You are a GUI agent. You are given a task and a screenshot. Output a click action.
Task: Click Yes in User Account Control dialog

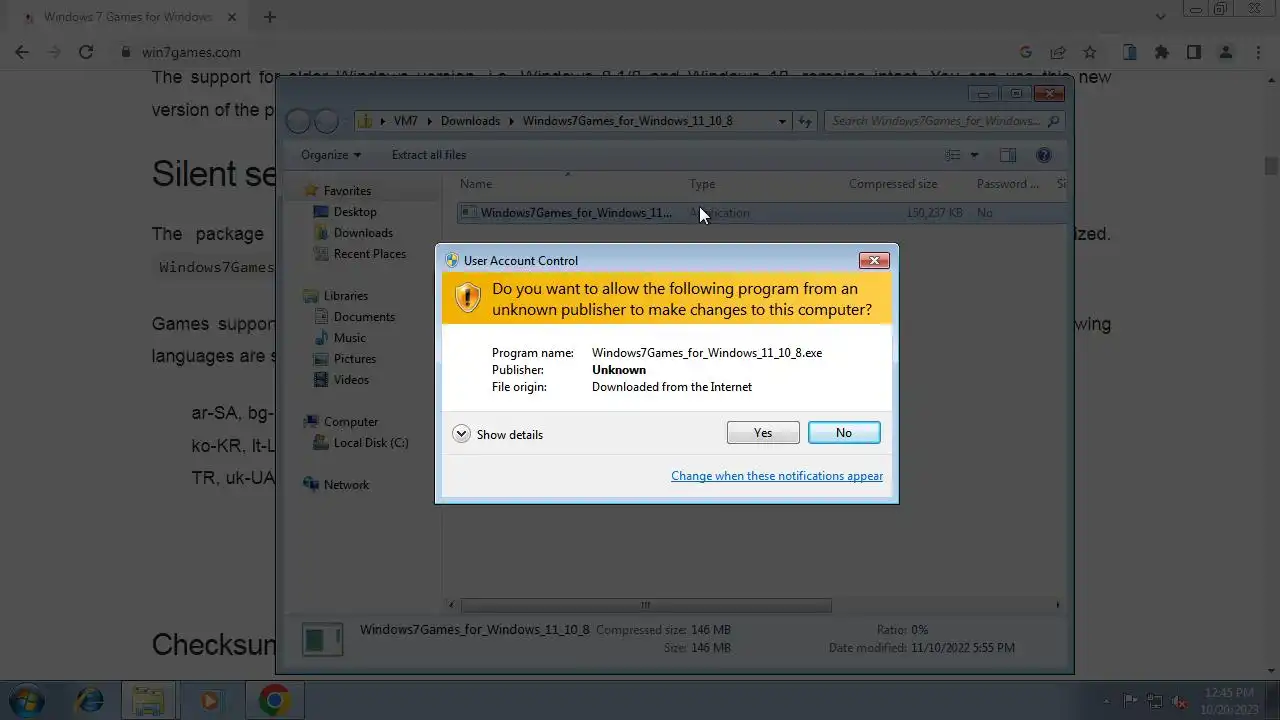(763, 433)
